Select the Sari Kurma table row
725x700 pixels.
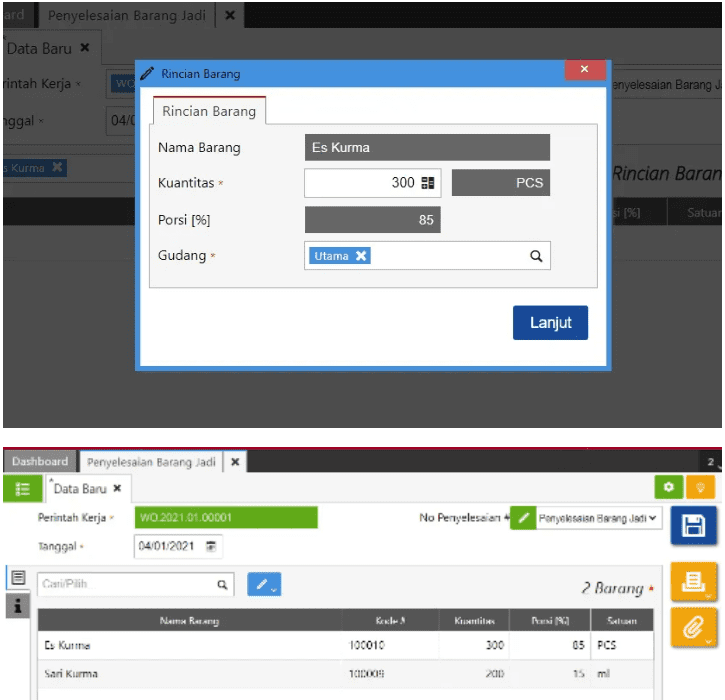[x=346, y=674]
